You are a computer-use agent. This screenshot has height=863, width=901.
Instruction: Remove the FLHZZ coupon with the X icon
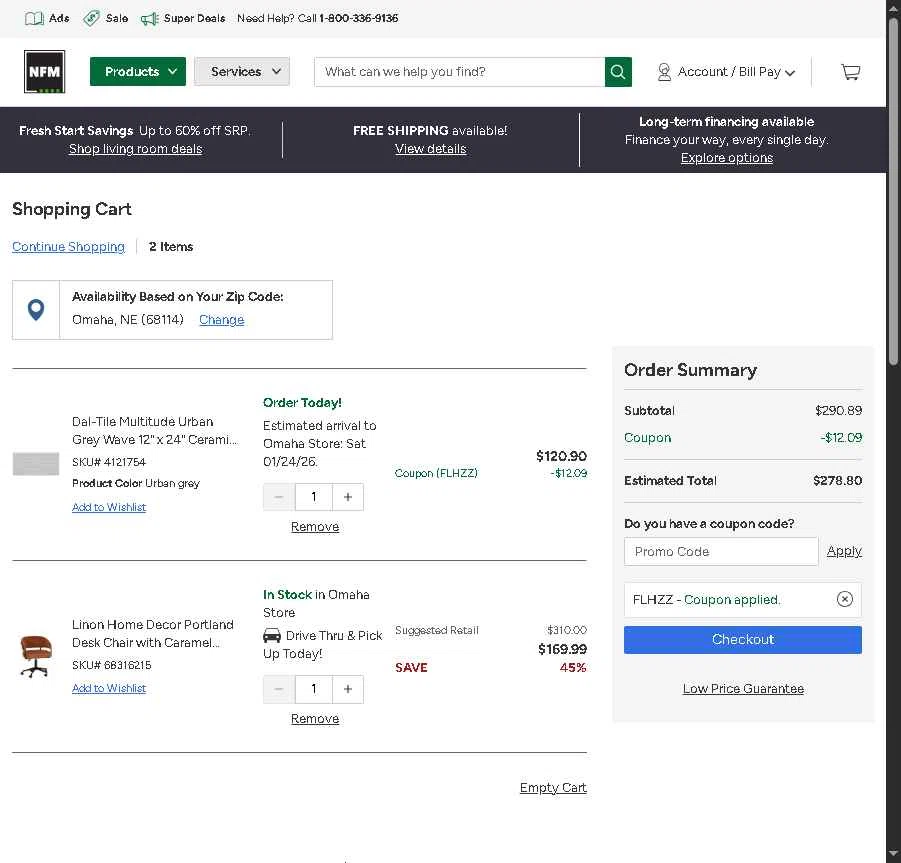[845, 599]
